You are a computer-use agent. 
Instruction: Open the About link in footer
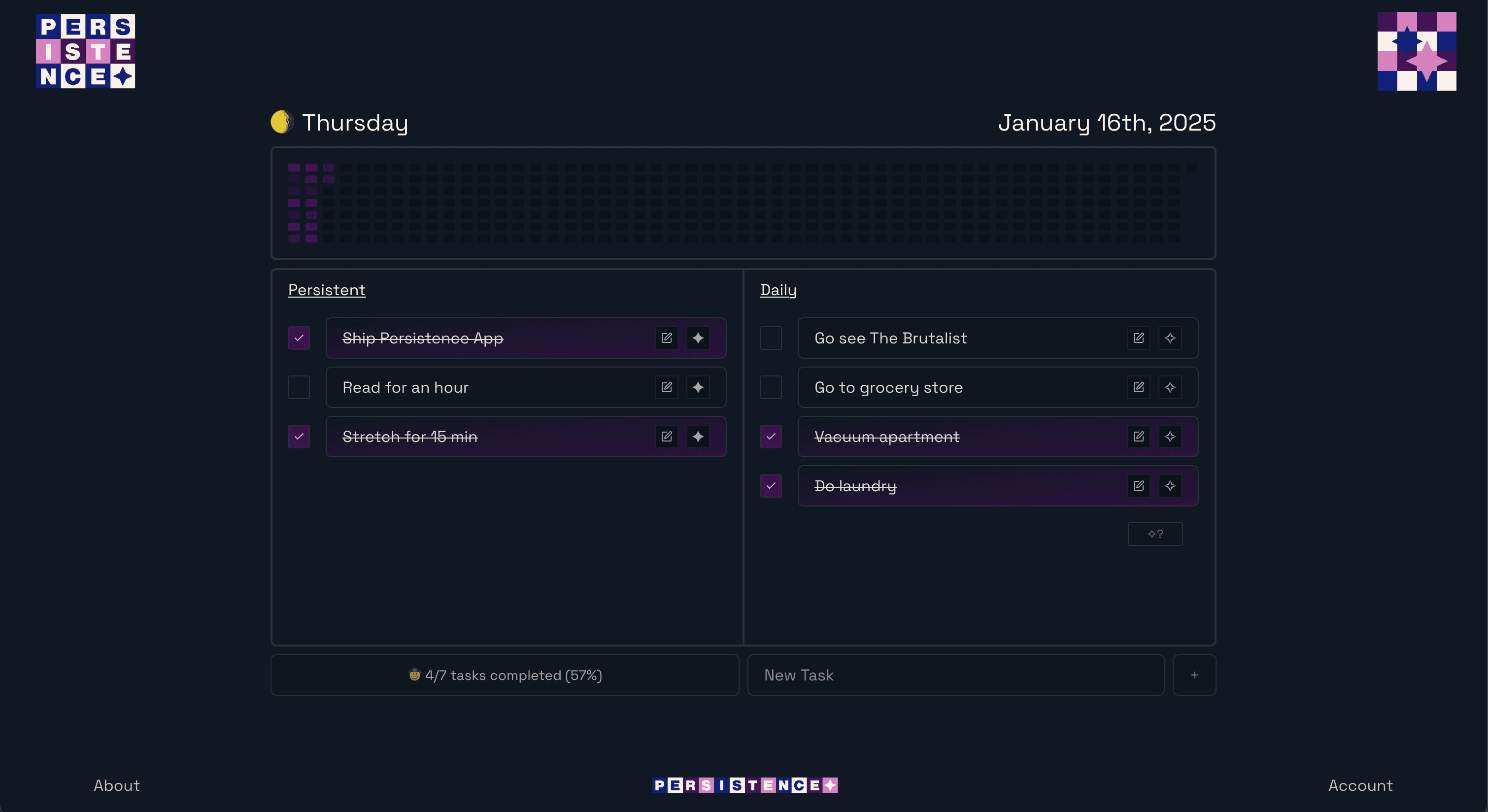pos(117,785)
